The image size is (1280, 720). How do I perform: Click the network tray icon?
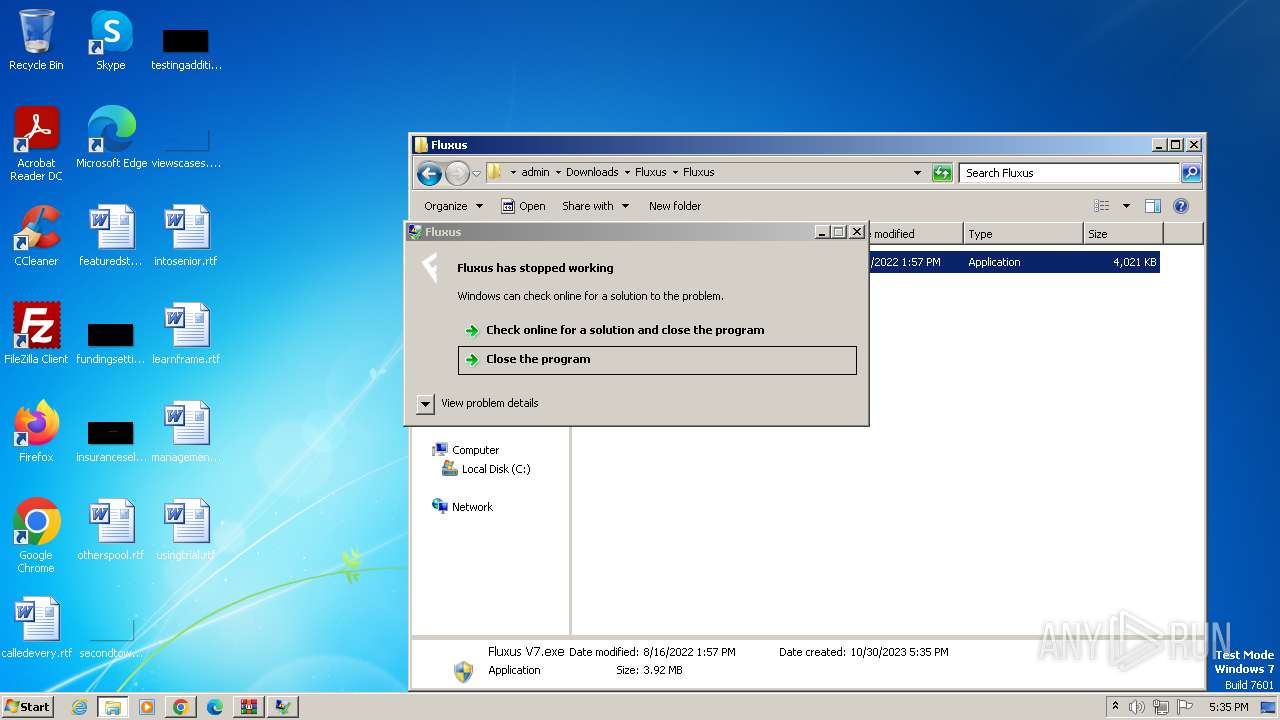coord(1161,707)
